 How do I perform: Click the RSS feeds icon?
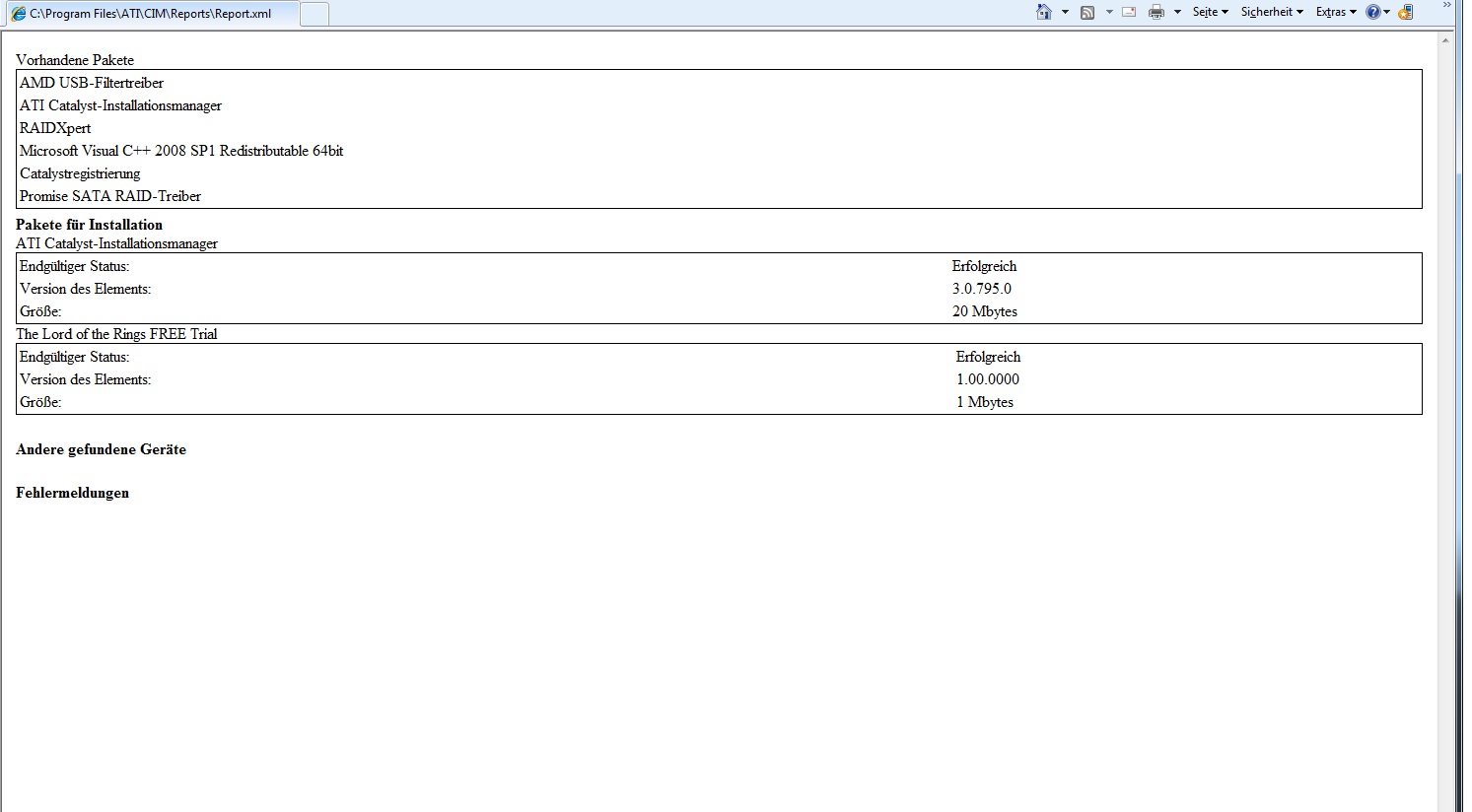(x=1087, y=12)
